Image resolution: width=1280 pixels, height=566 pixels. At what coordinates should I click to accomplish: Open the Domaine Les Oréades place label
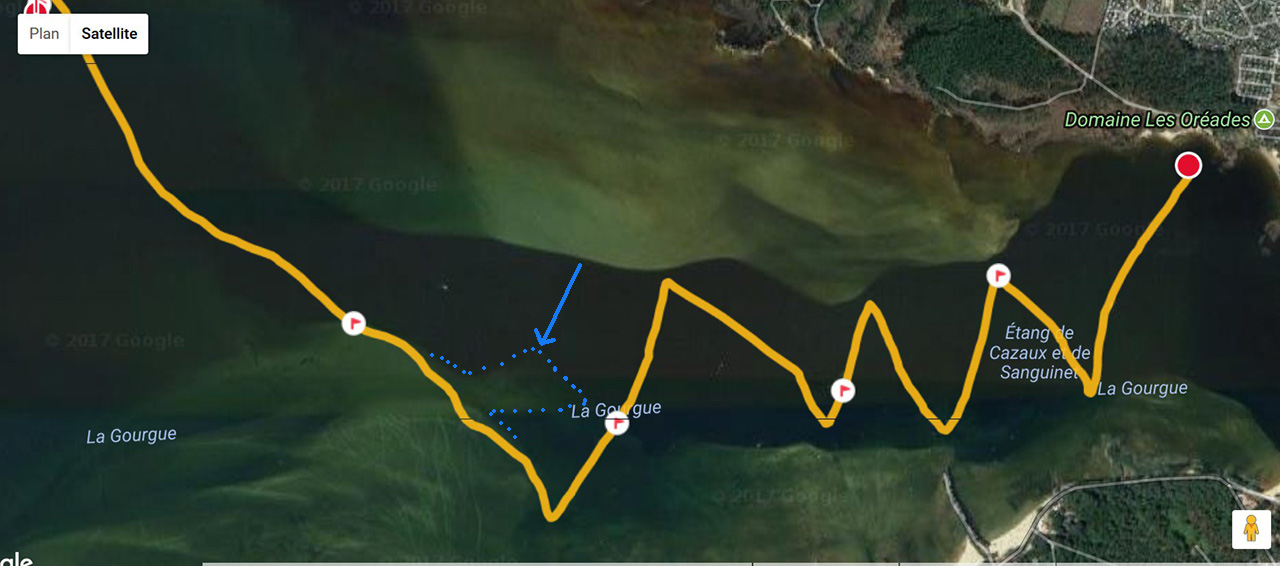pos(1157,120)
